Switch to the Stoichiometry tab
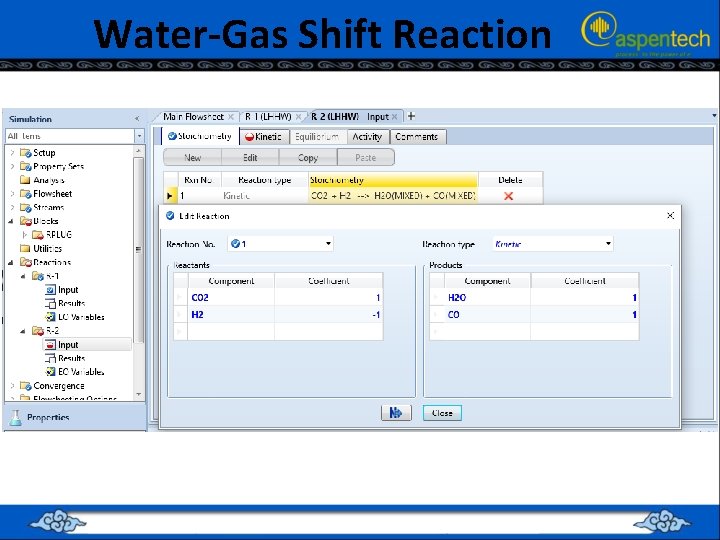720x540 pixels. tap(200, 136)
